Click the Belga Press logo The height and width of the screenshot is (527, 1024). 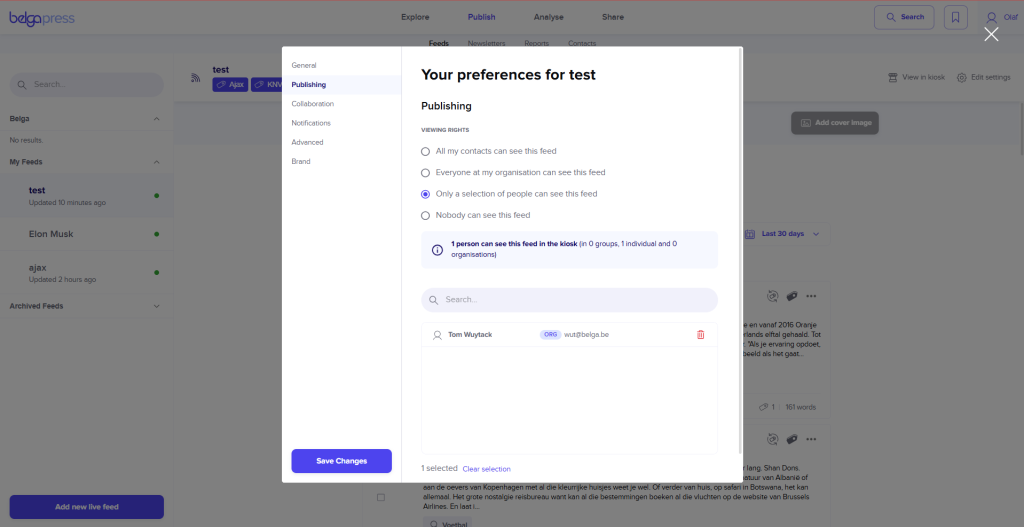[42, 17]
